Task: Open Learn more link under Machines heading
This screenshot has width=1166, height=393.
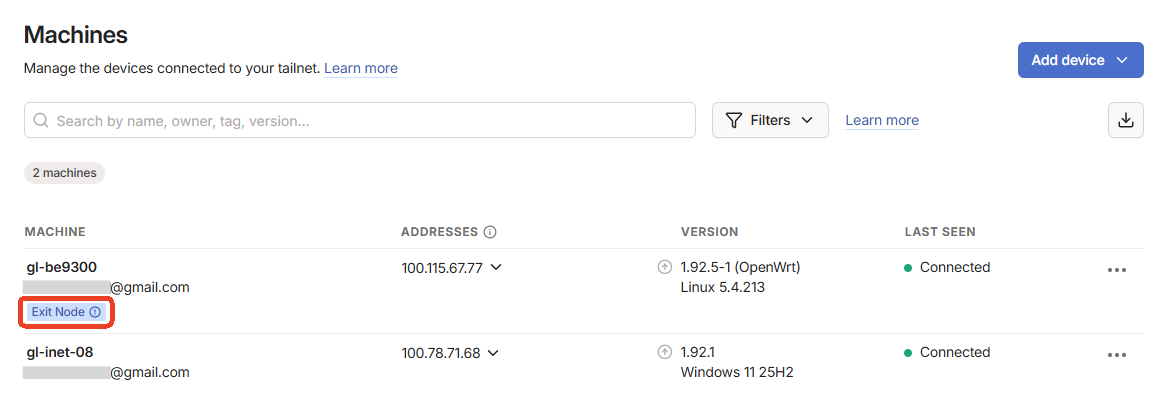Action: coord(361,68)
